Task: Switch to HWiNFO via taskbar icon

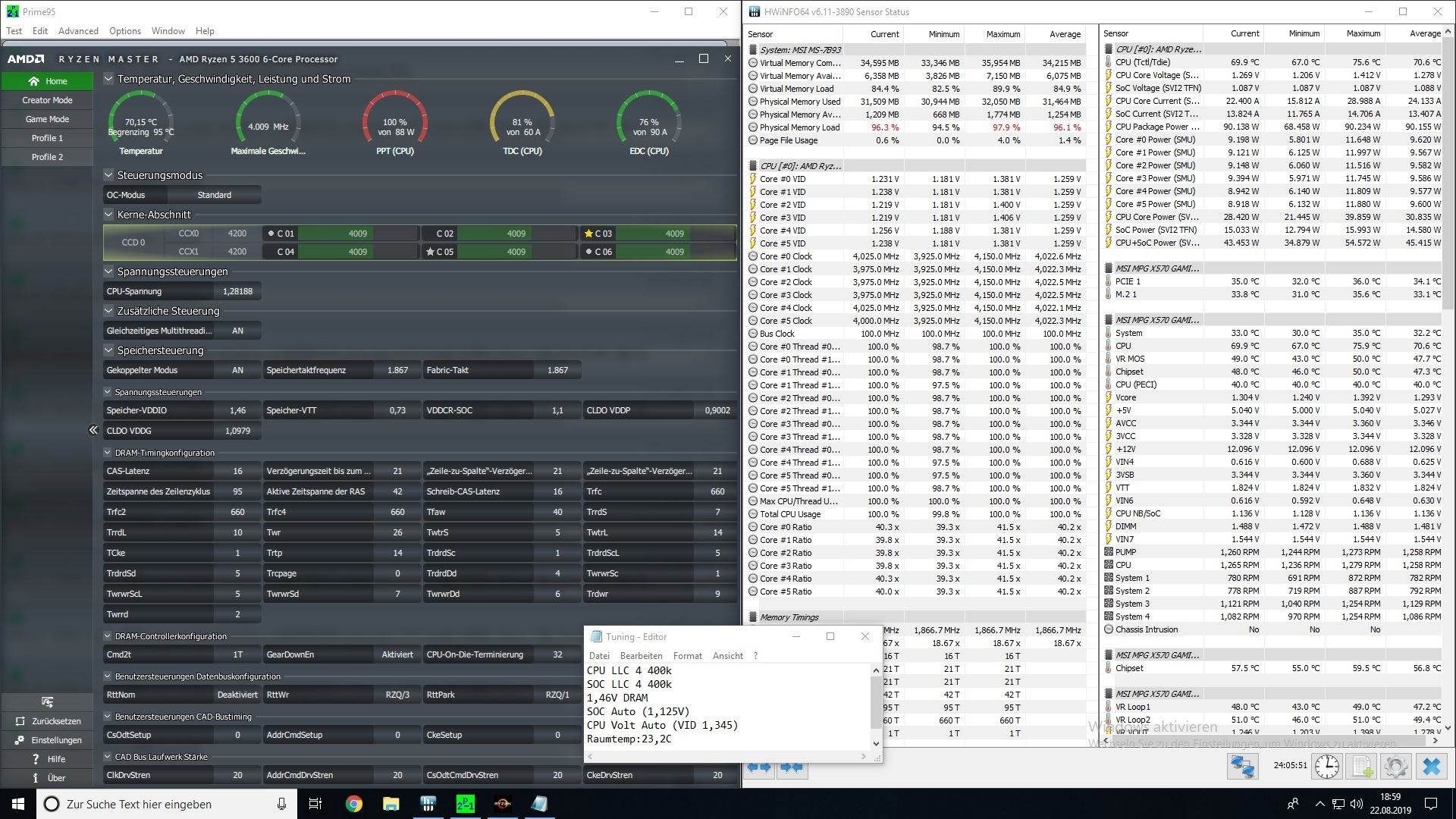Action: [428, 804]
